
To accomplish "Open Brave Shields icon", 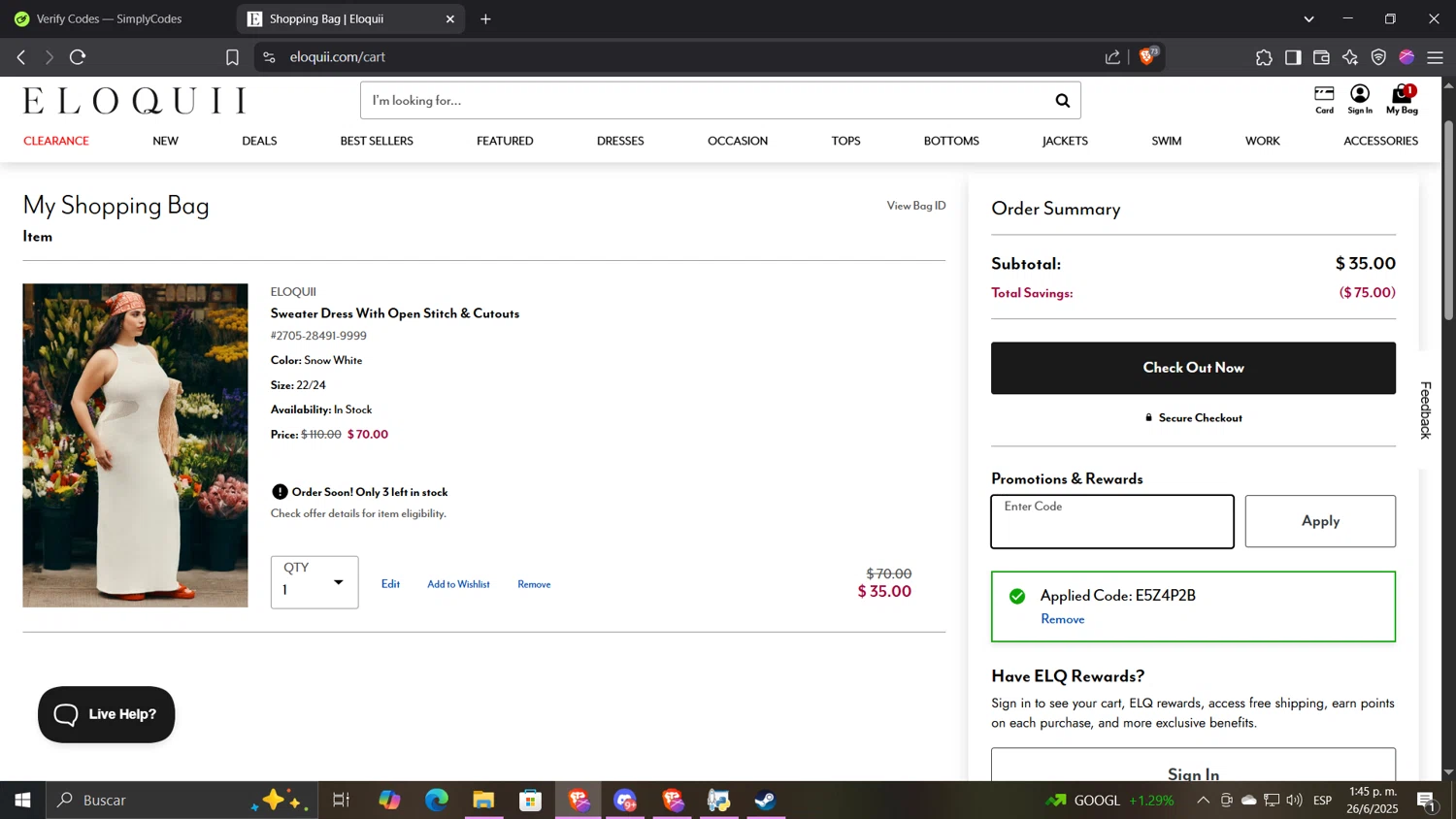I will (x=1148, y=56).
